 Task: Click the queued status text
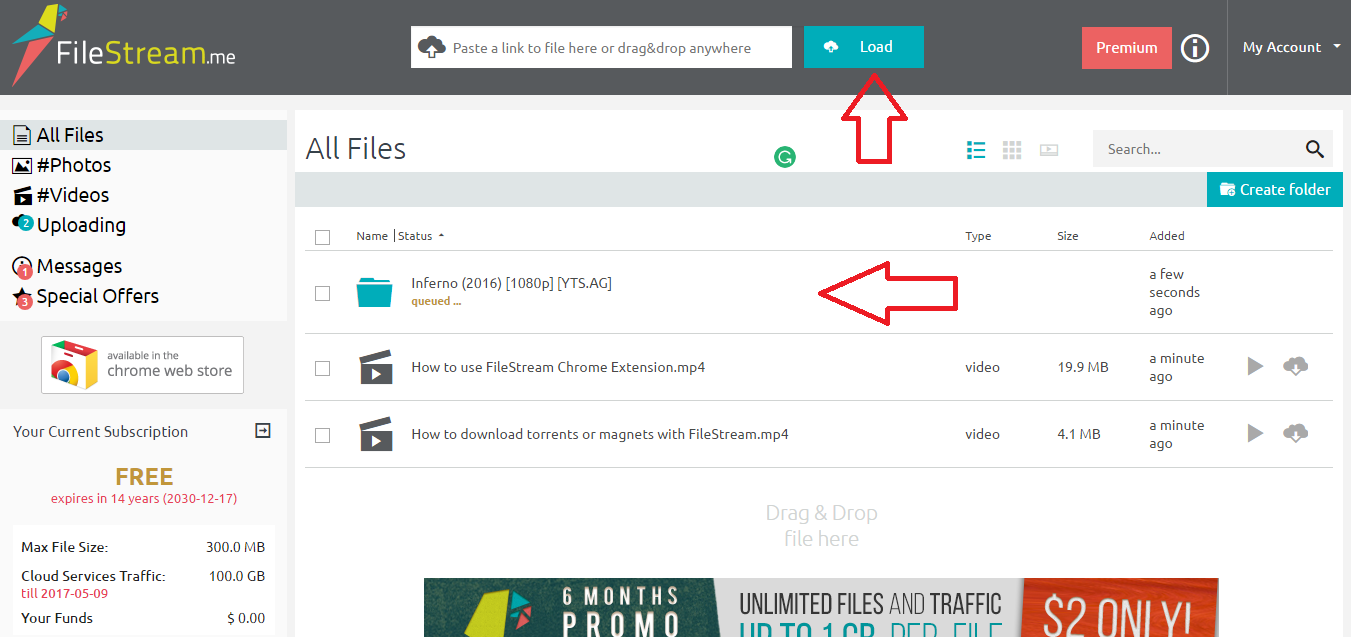click(x=436, y=301)
